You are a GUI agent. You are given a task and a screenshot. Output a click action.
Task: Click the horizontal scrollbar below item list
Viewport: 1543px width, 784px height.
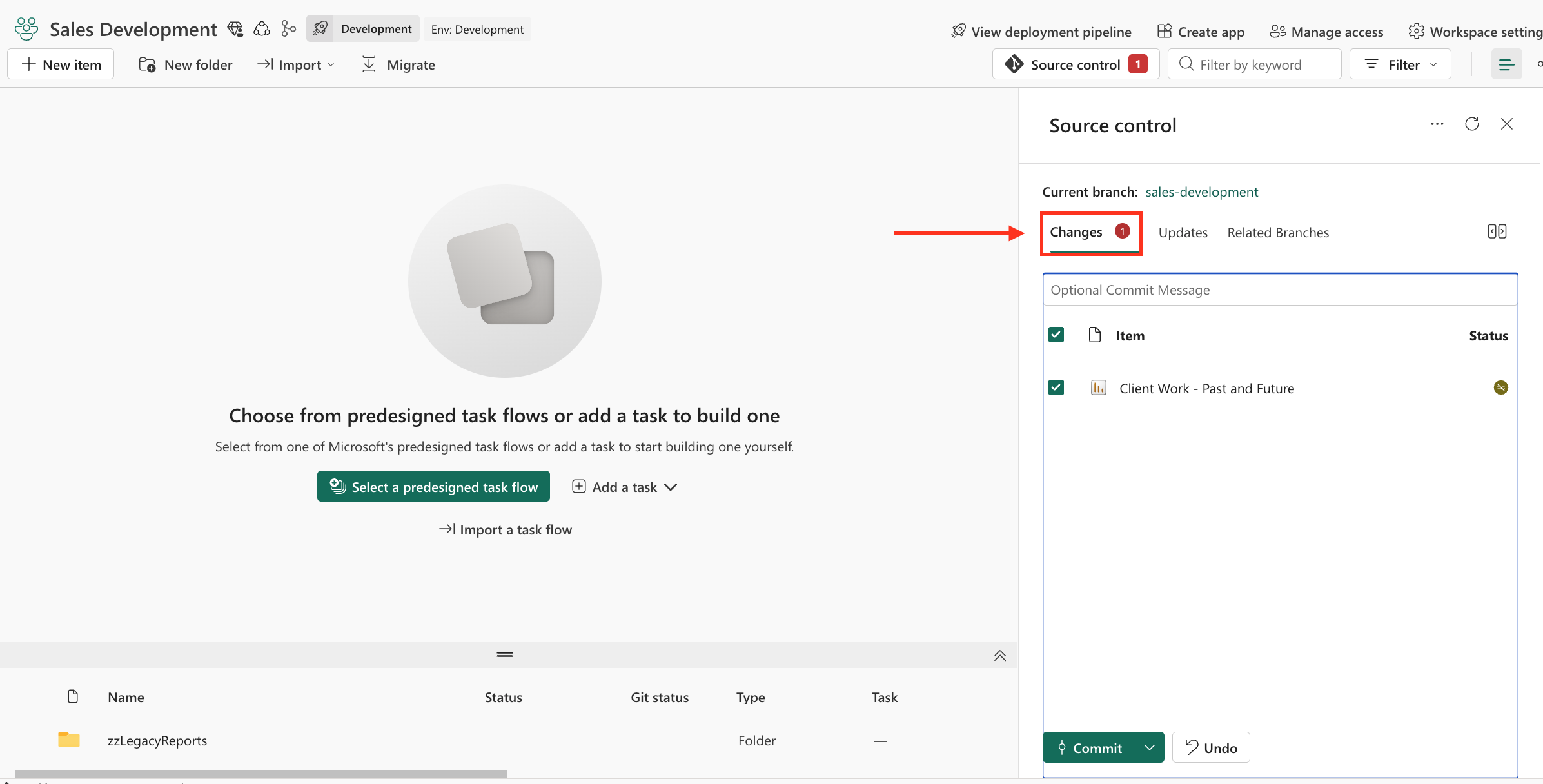point(260,774)
